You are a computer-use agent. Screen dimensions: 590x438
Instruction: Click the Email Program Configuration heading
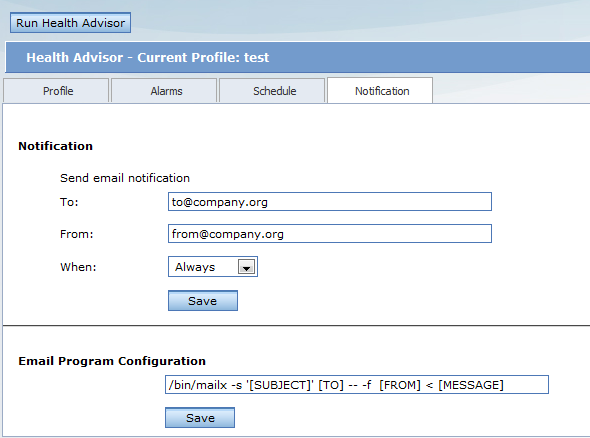[x=112, y=361]
